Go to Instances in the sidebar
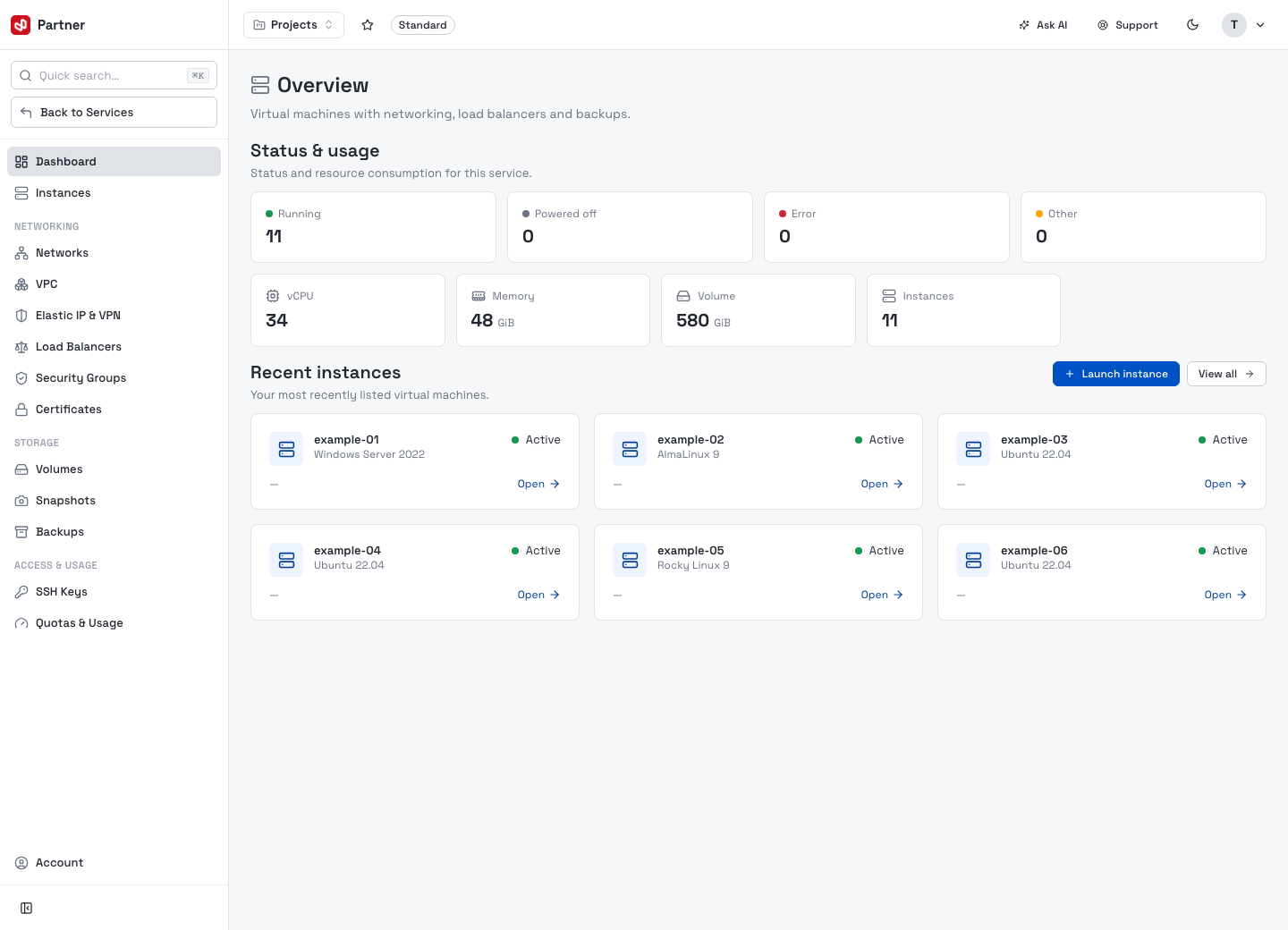1288x930 pixels. [114, 193]
